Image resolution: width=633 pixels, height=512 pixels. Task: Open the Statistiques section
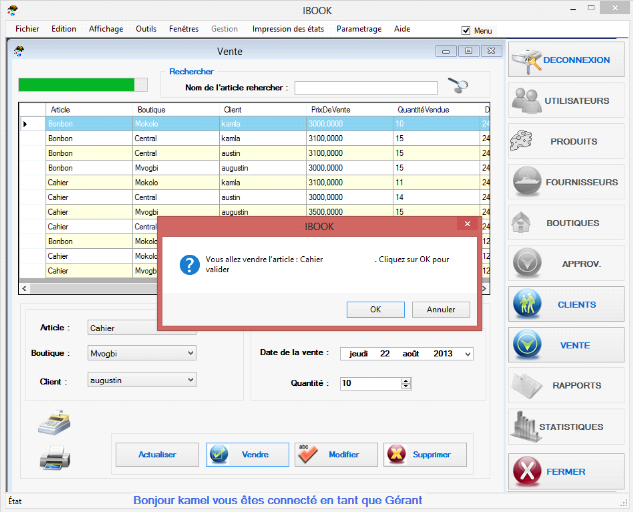pyautogui.click(x=567, y=427)
